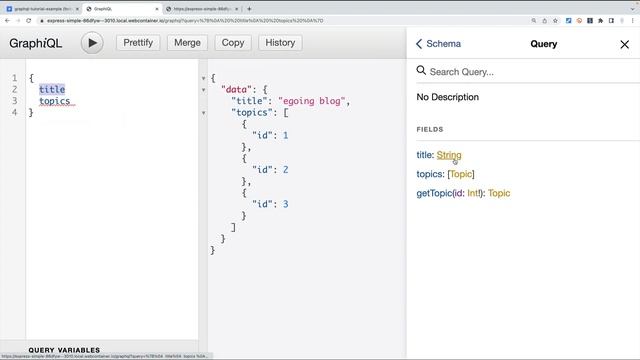The height and width of the screenshot is (360, 640).
Task: Click the browser address bar URL
Action: pos(185,20)
